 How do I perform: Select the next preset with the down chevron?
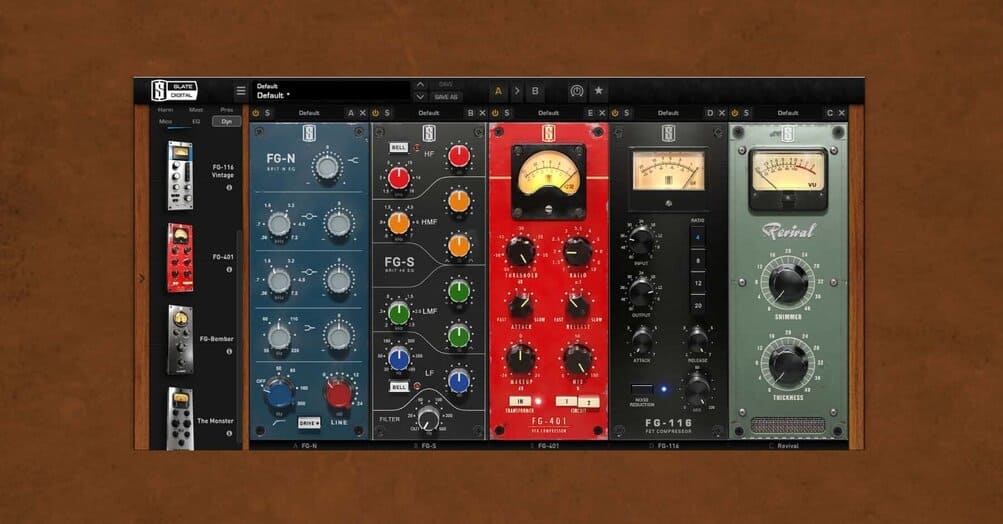click(x=420, y=97)
